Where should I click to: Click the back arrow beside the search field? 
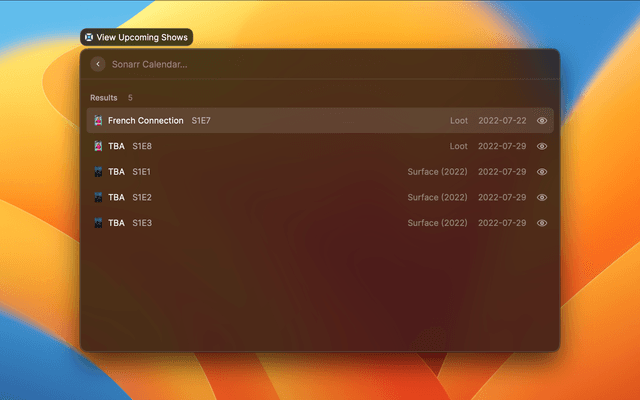[98, 64]
